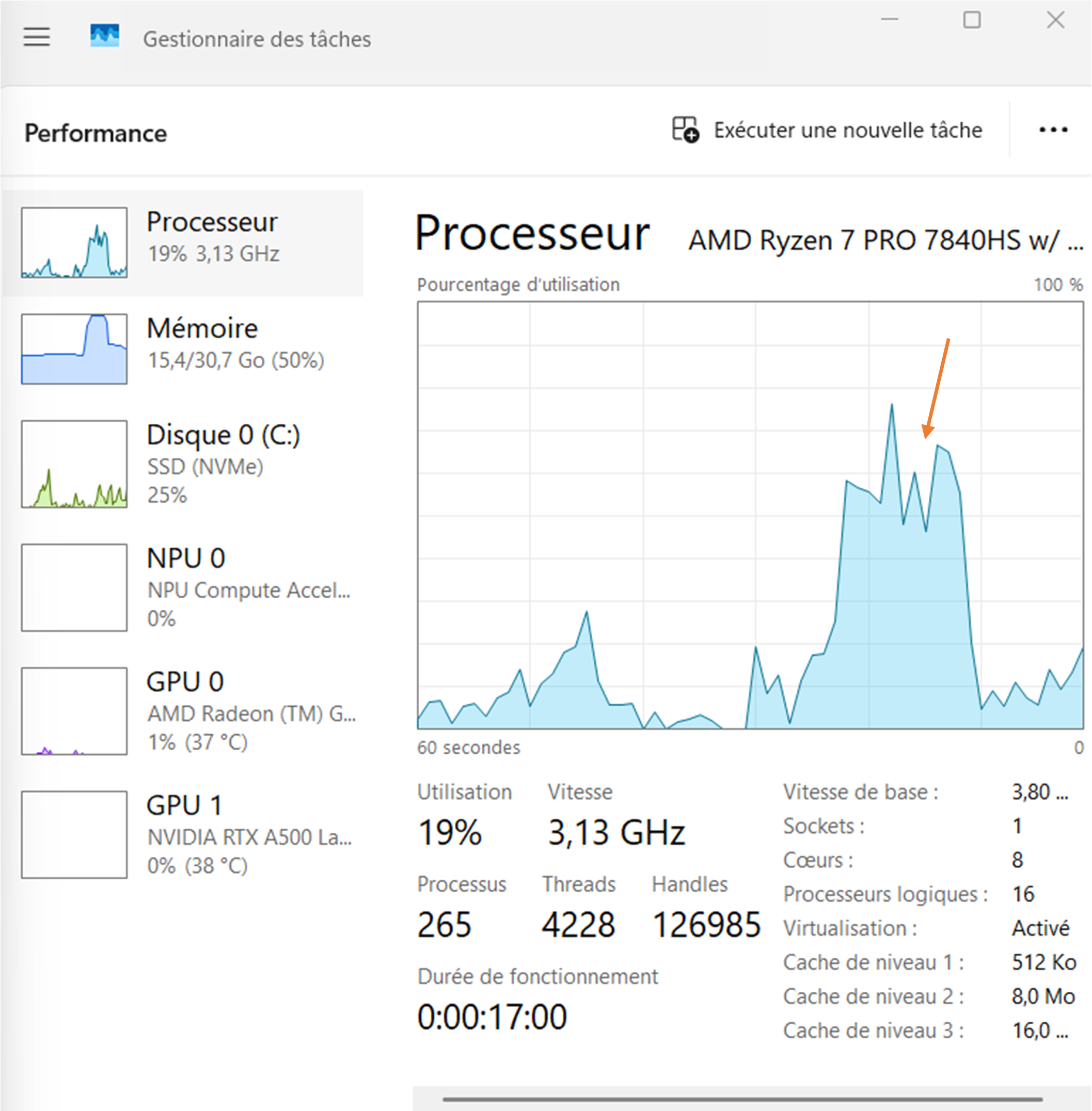Select the NPU 0 graph thumbnail
The width and height of the screenshot is (1092, 1111).
click(74, 588)
